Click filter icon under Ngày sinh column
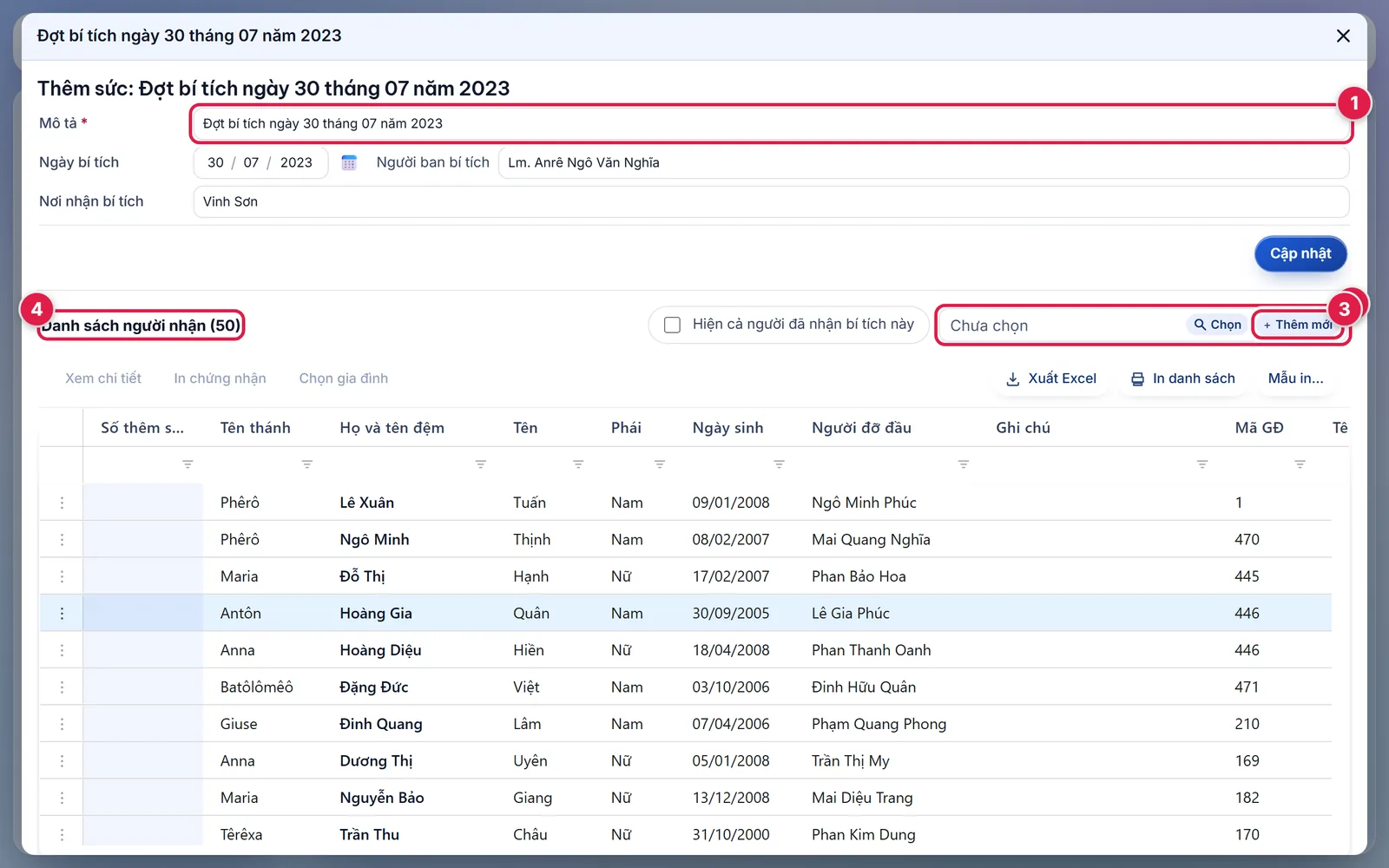The image size is (1389, 868). [x=779, y=464]
